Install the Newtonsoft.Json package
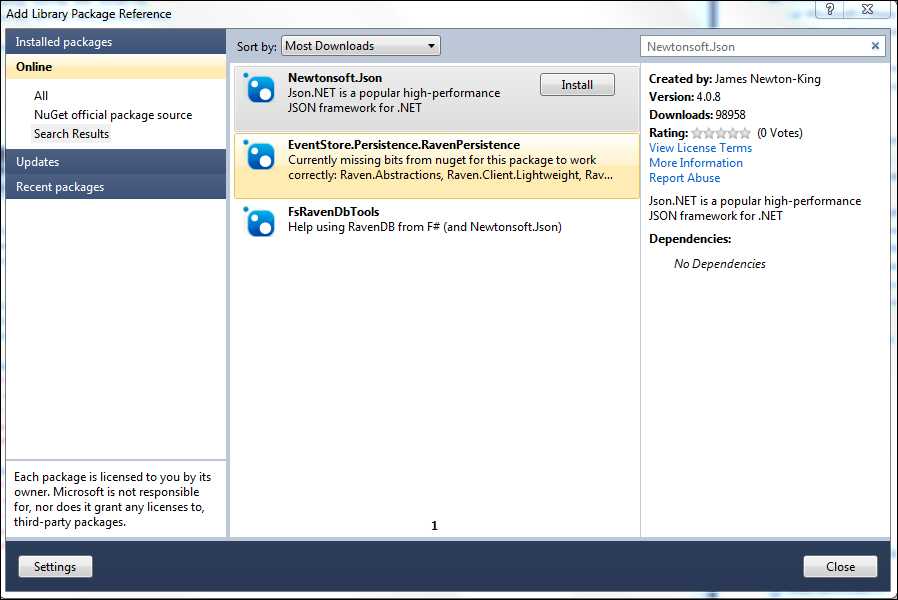Screen dimensions: 898x600 [x=577, y=85]
